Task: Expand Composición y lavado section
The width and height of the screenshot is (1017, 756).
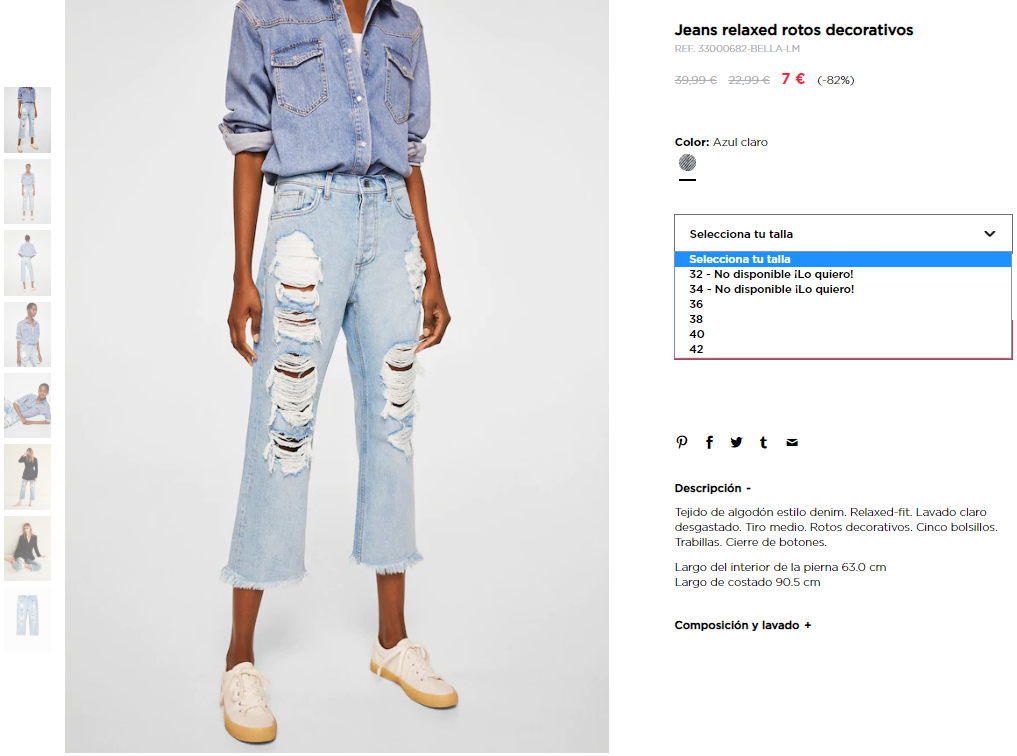Action: (x=743, y=625)
